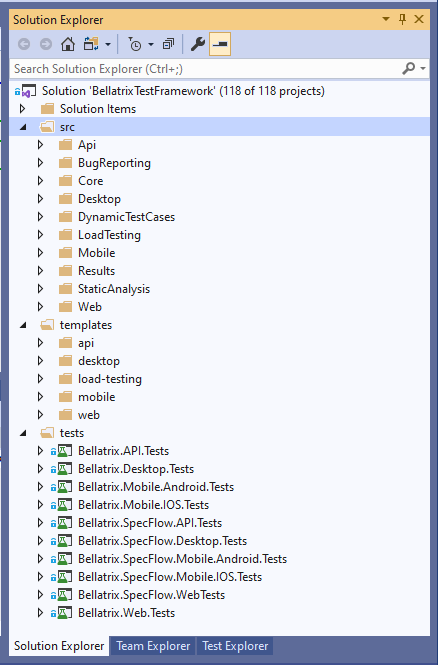The height and width of the screenshot is (665, 438).
Task: Open the Switch Views dropdown arrow
Action: pyautogui.click(x=108, y=44)
